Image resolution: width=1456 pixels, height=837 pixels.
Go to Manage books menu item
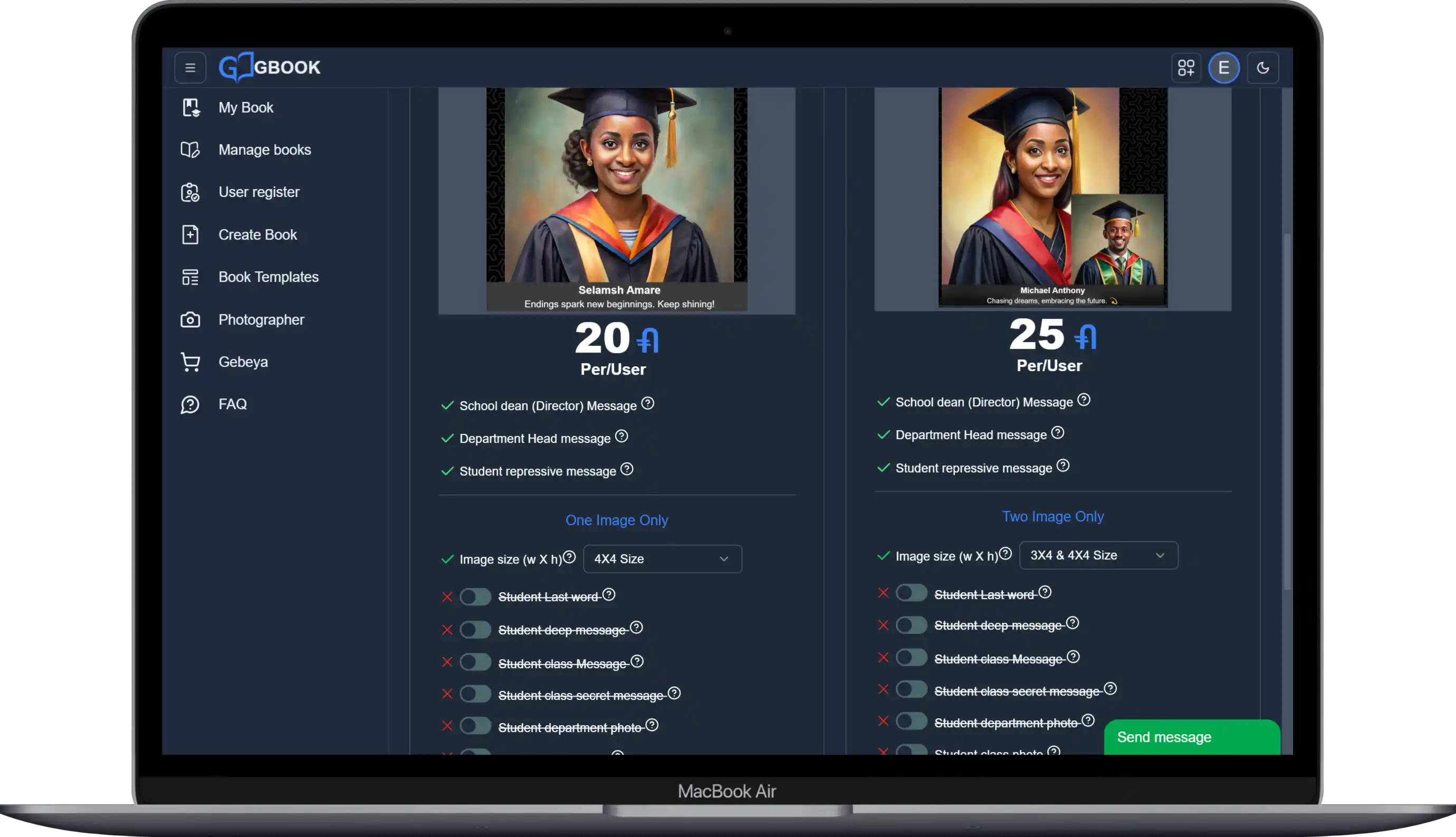(x=264, y=149)
